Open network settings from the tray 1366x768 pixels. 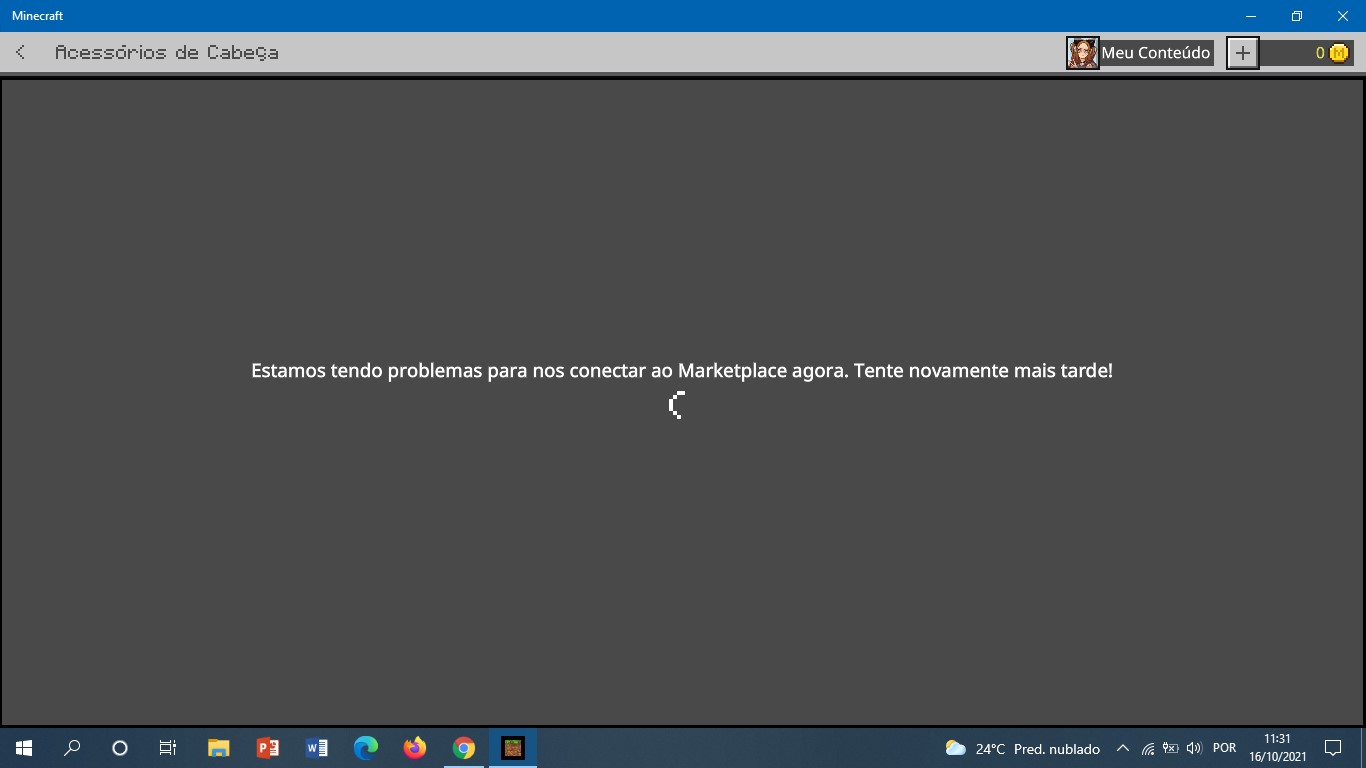[1148, 748]
